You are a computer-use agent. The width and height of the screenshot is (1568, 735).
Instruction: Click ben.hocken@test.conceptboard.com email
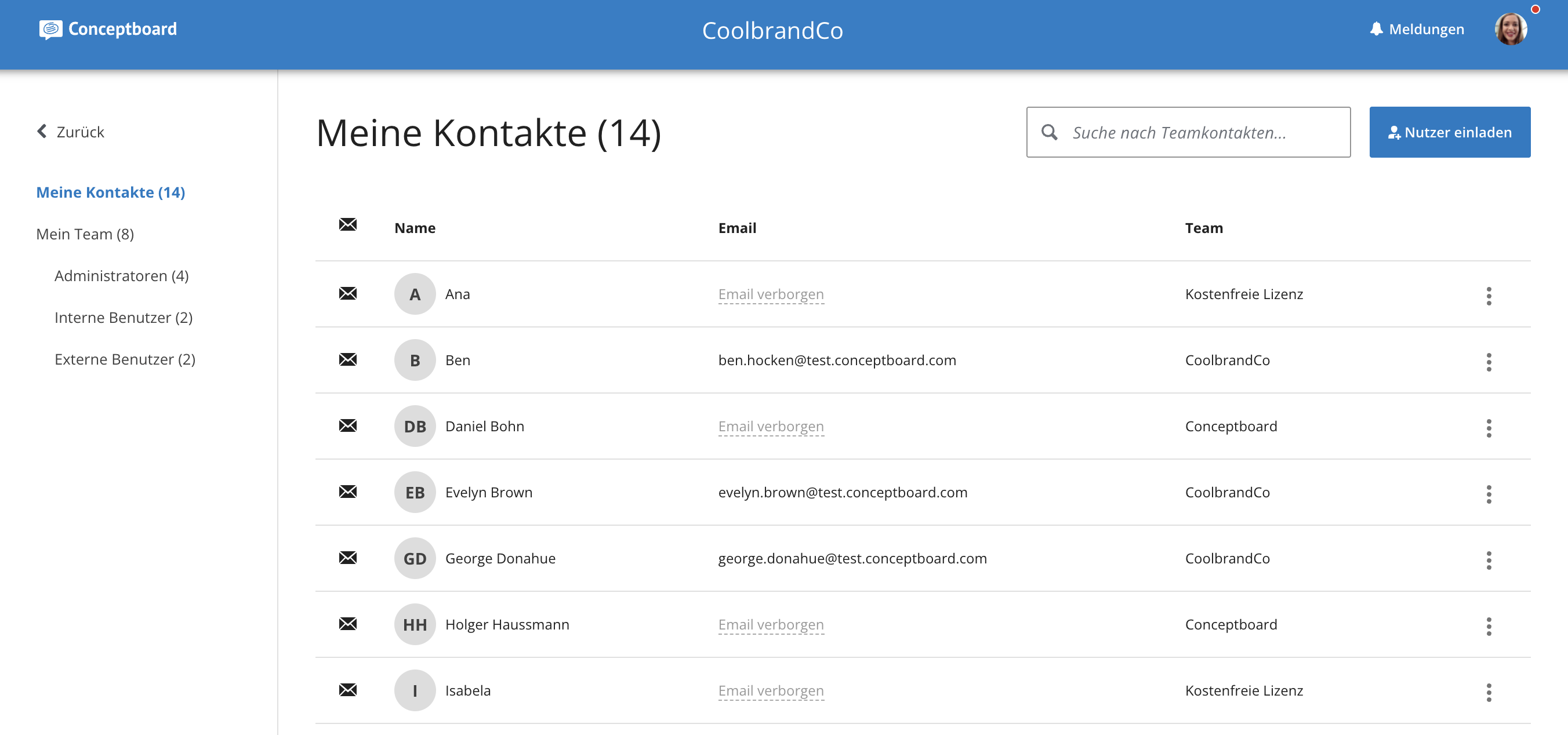(x=837, y=360)
